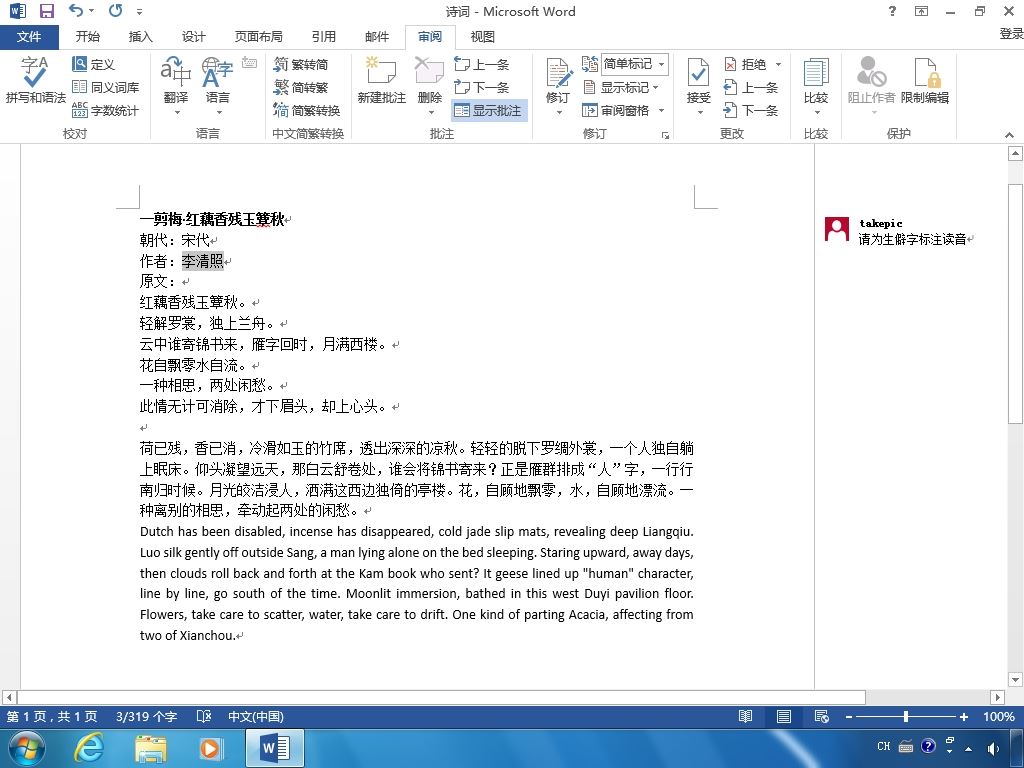Image resolution: width=1024 pixels, height=768 pixels.
Task: Run the 拼写和语法 spelling check
Action: [x=35, y=80]
